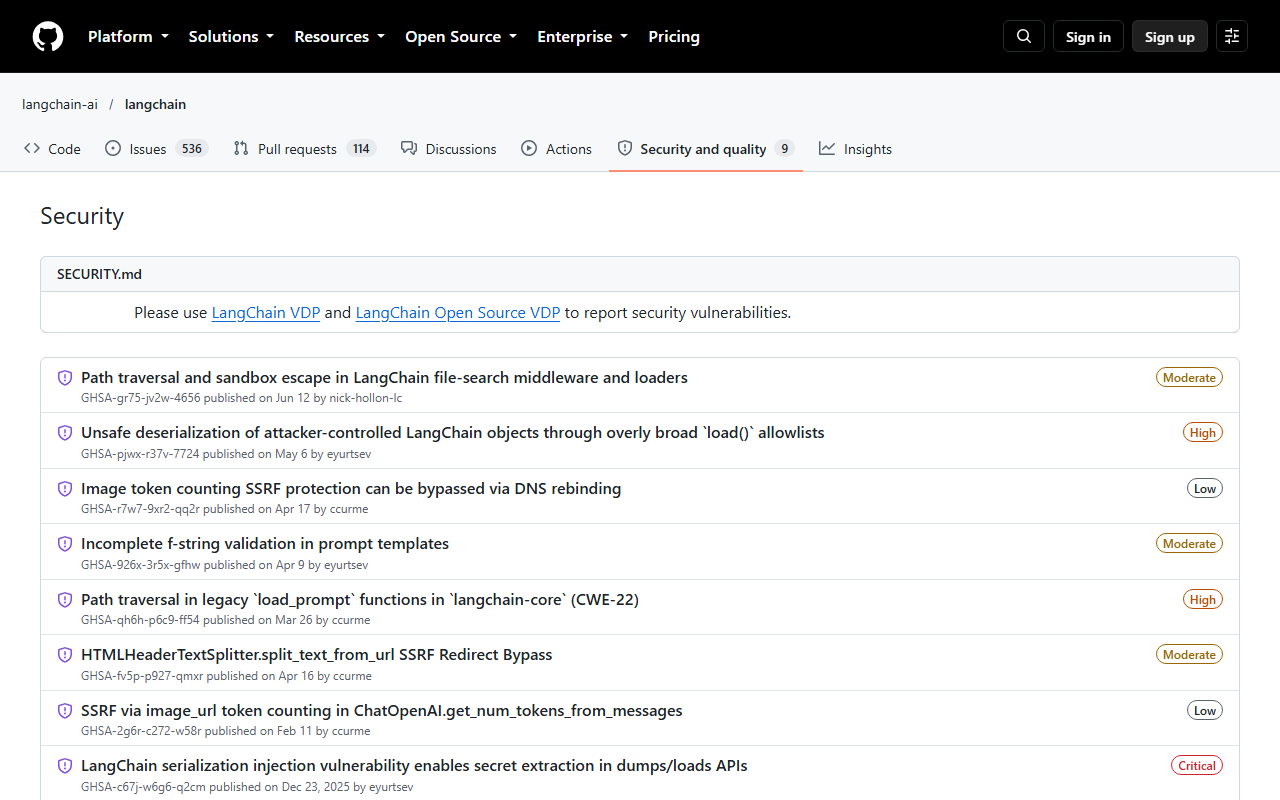Expand the Enterprise dropdown menu
This screenshot has height=800, width=1280.
click(x=582, y=36)
